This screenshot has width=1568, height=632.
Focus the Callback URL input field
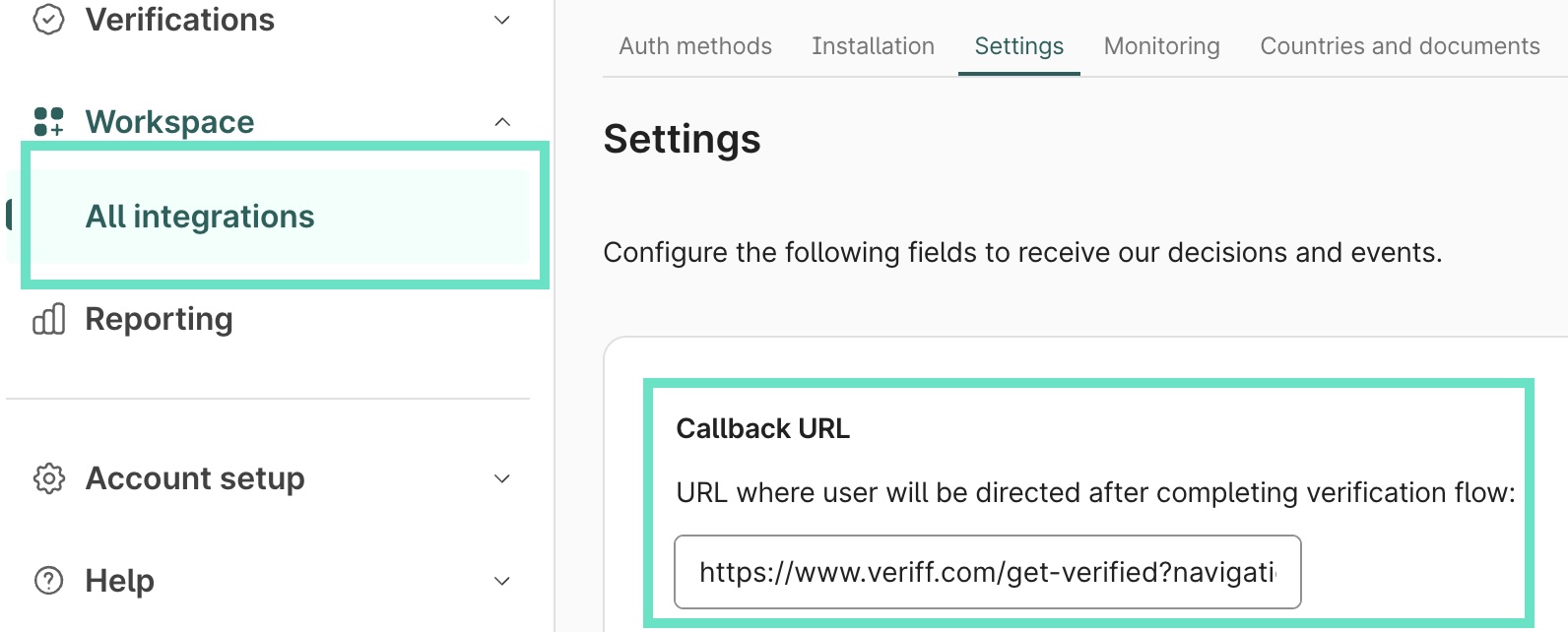click(988, 572)
